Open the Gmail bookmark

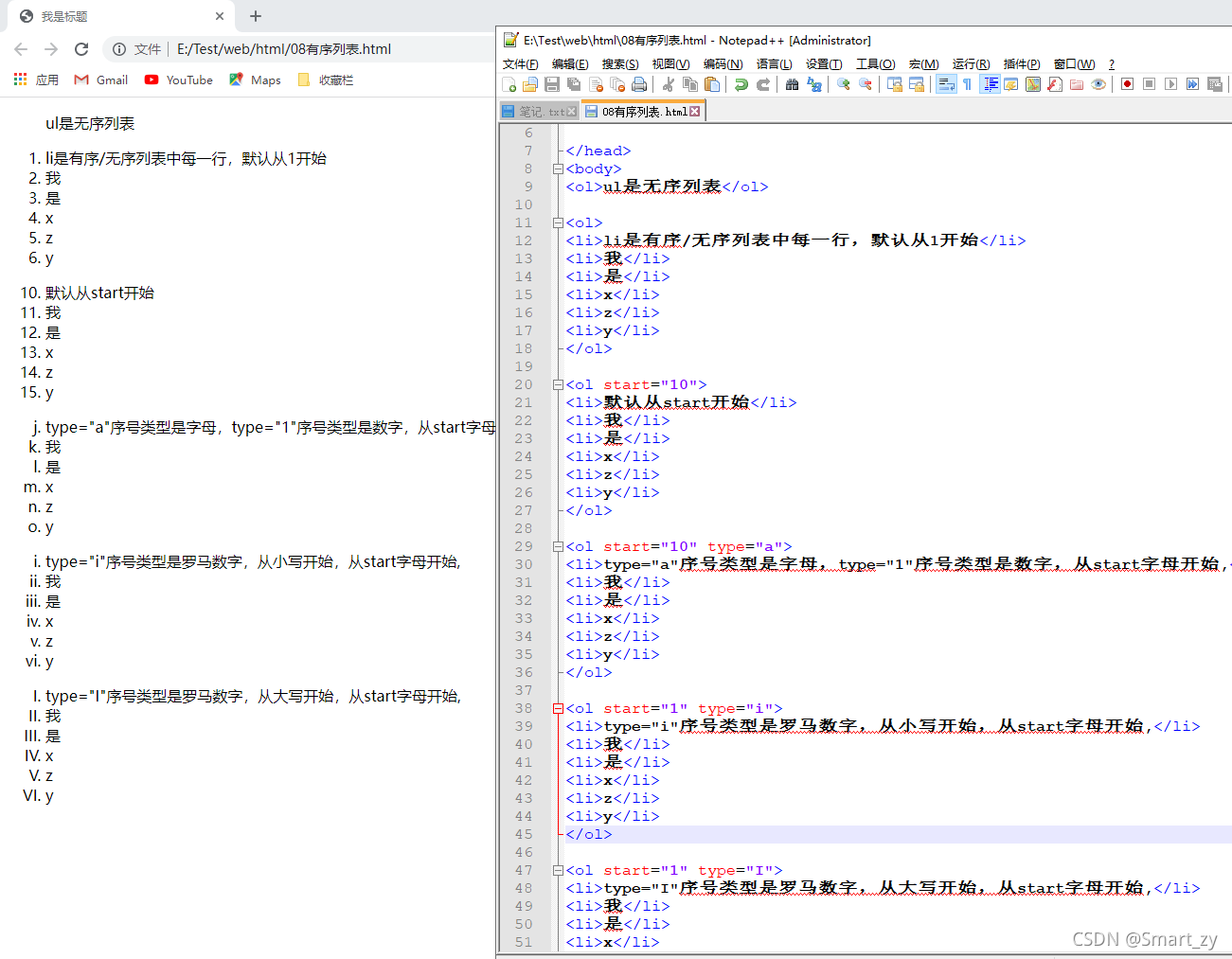(101, 80)
